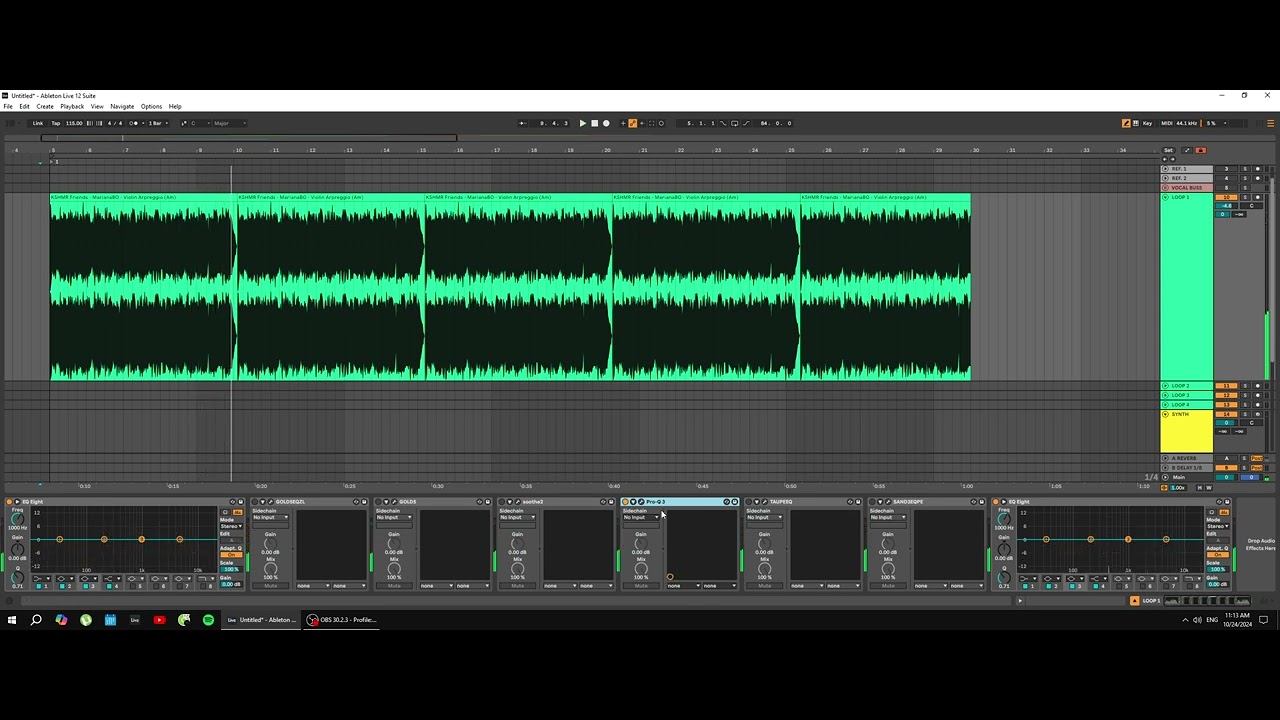Open the GOLDS plug-in wrench icon
Viewport: 1280px width, 720px height.
pyautogui.click(x=394, y=502)
